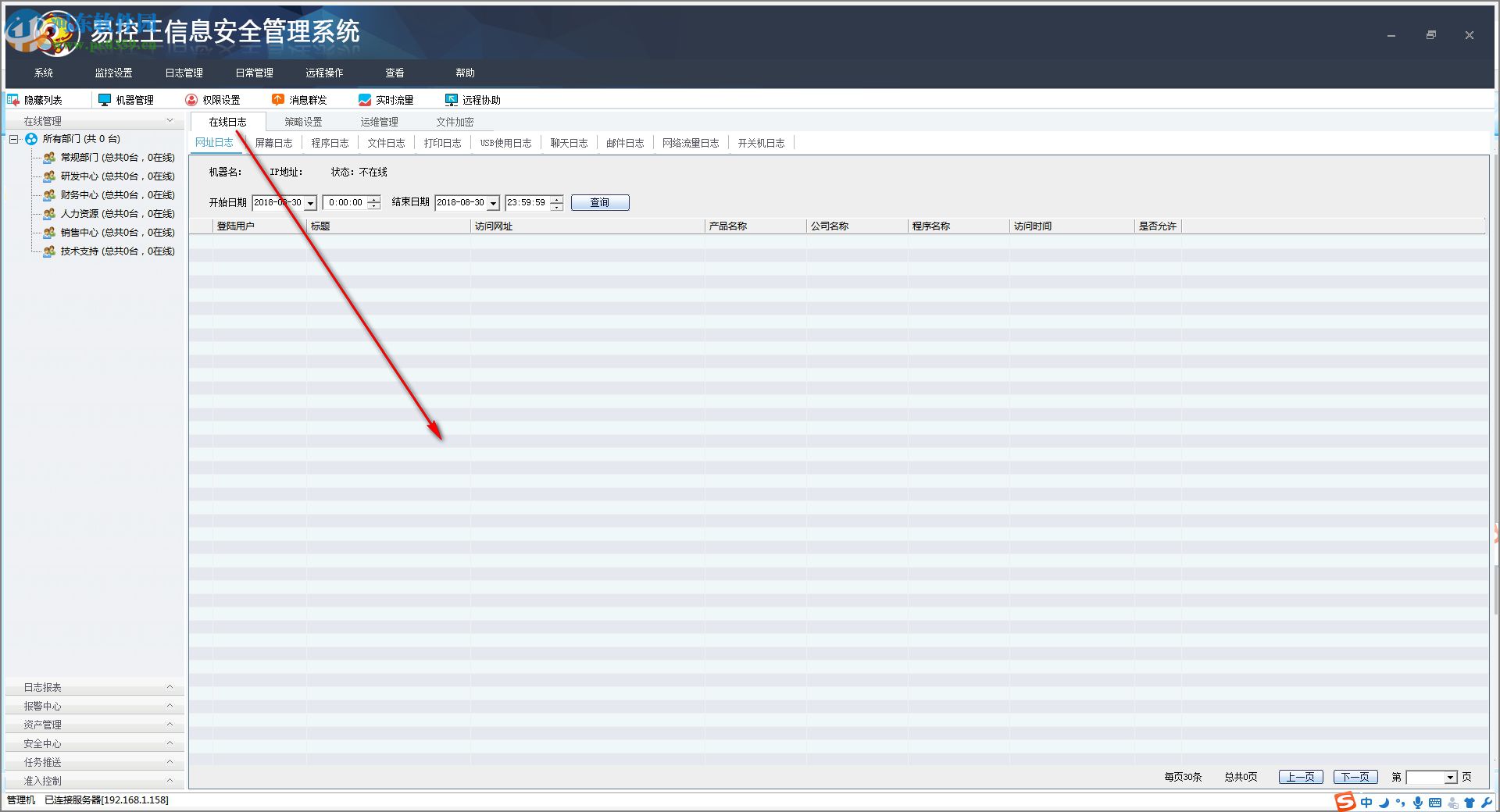Screen dimensions: 1500x812
Task: Collapse the 所有部门 tree node
Action: (13, 139)
